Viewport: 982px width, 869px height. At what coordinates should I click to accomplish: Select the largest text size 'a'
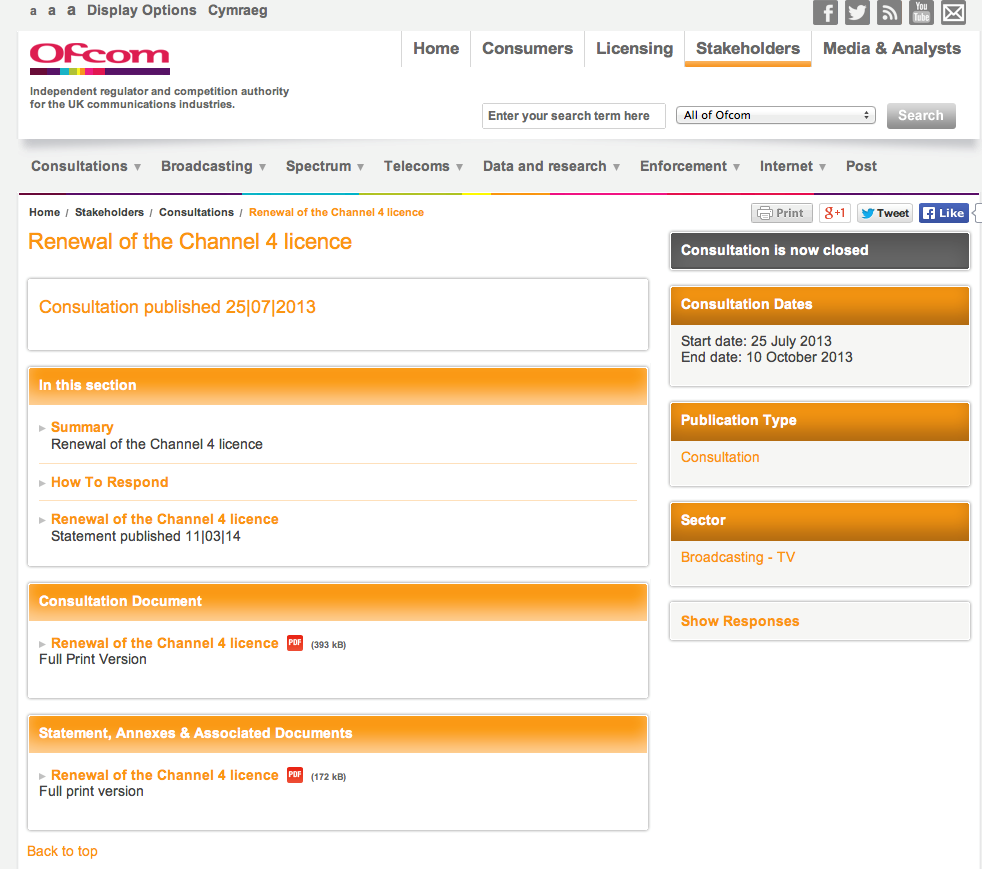71,10
